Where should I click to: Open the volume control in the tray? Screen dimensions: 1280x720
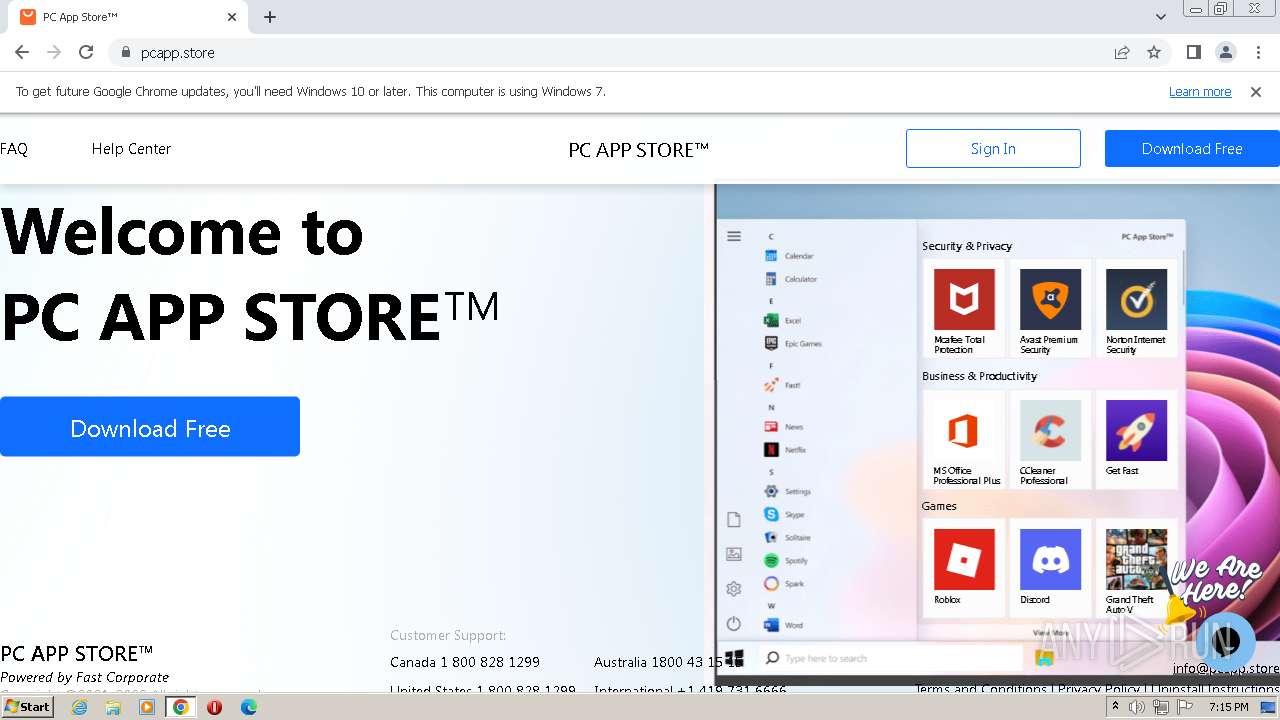click(1137, 707)
